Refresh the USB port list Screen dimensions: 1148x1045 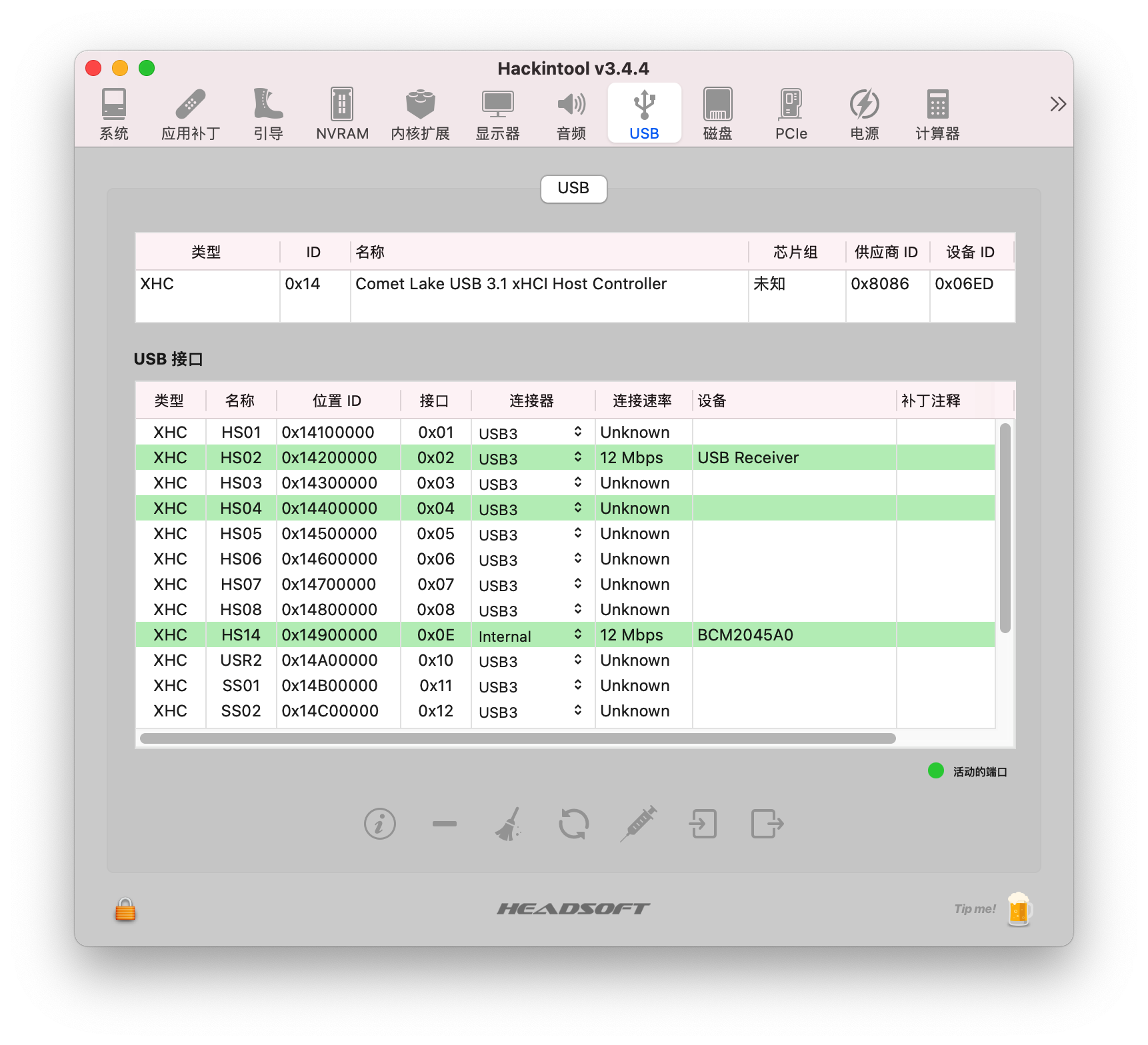(573, 824)
